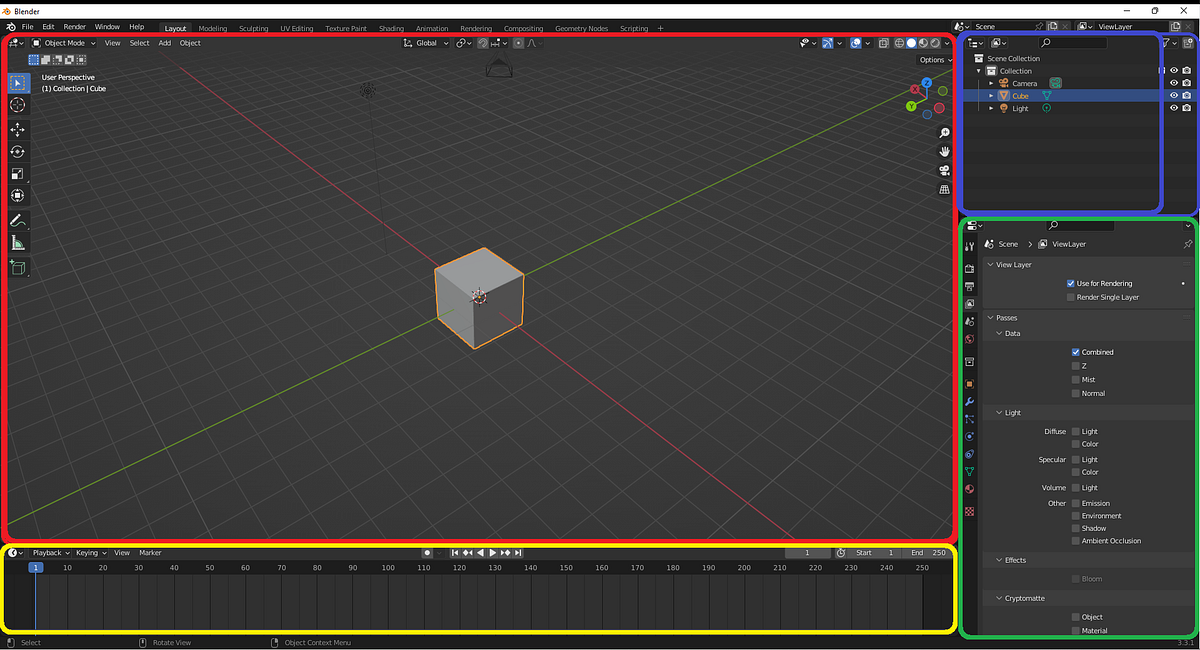Hide the Light object in the outliner
This screenshot has height=650, width=1200.
tap(1173, 107)
